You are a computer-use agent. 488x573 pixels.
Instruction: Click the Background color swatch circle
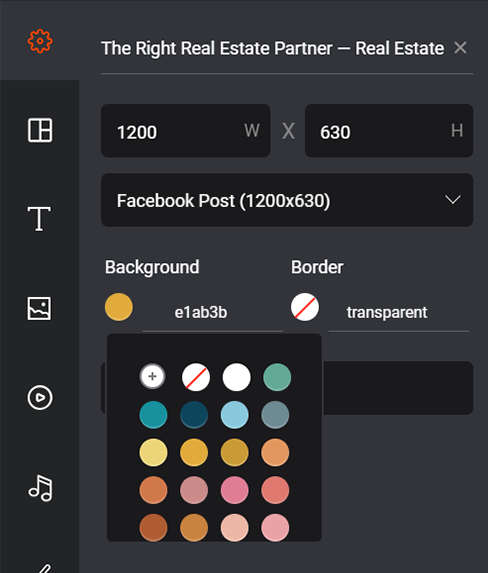[x=119, y=307]
